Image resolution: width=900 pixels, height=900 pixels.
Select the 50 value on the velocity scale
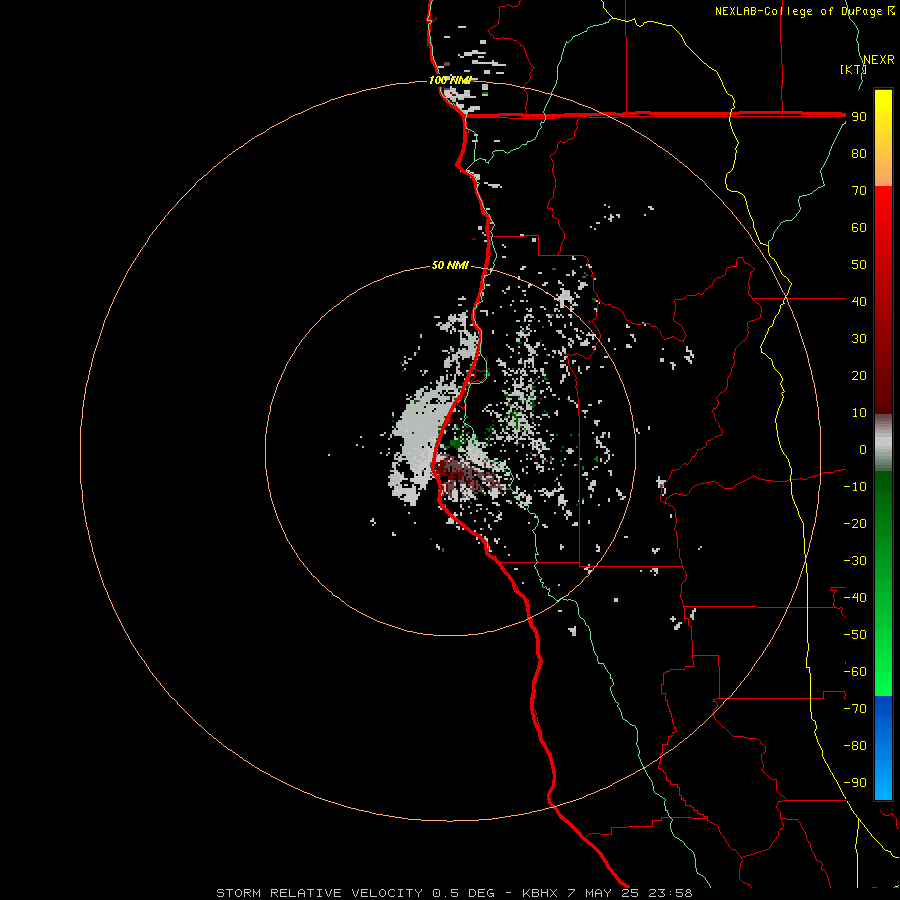(x=859, y=265)
